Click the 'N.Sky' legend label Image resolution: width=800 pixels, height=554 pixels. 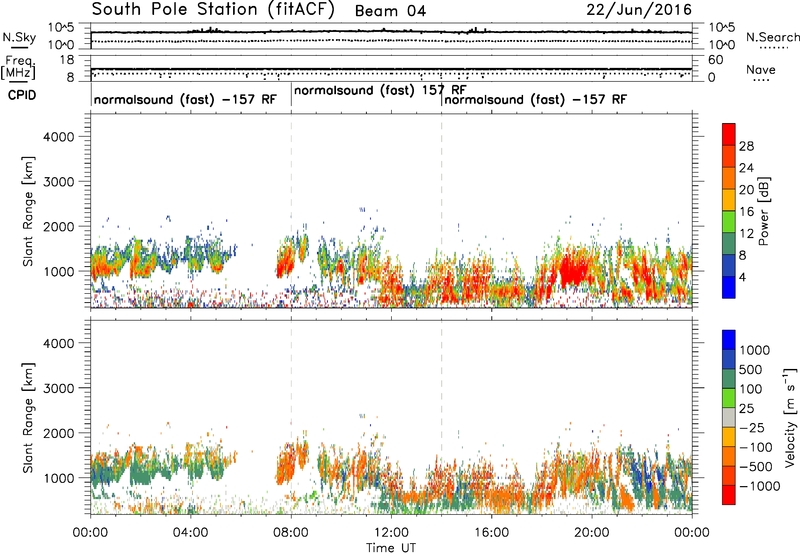19,37
